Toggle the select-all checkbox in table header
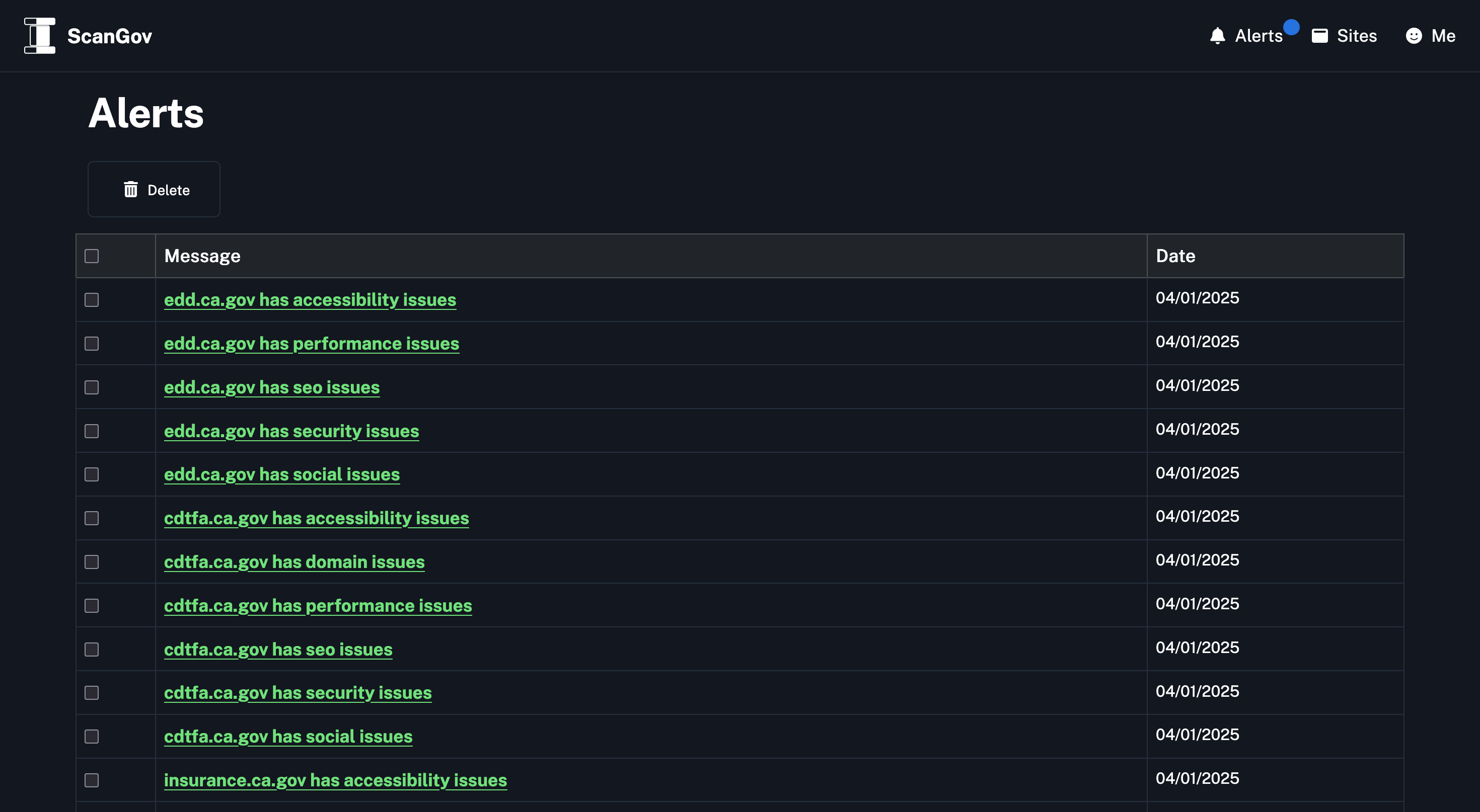 point(92,256)
